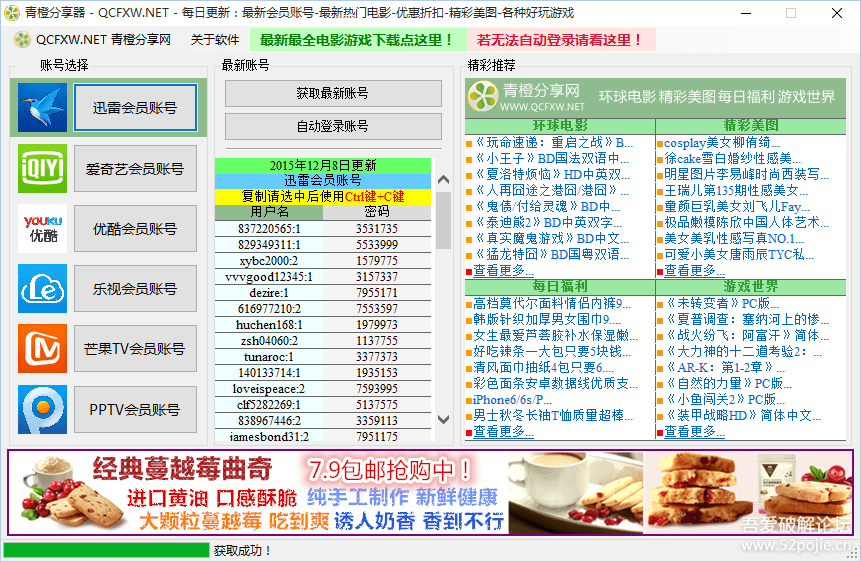
Task: Select 乐视会员账号 button
Action: click(x=135, y=288)
